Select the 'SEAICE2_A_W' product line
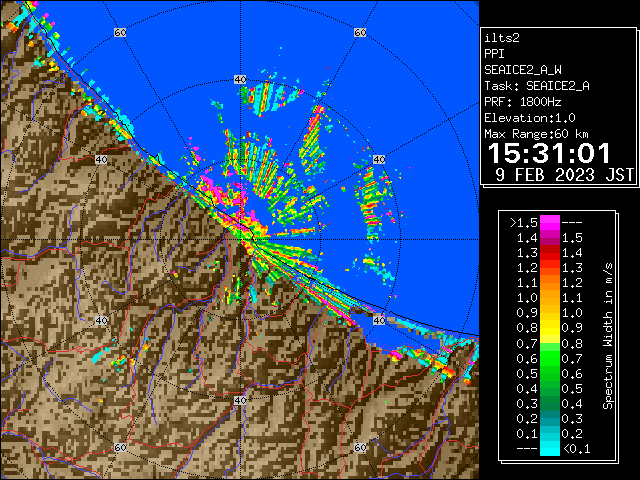Viewport: 640px width, 480px height. [523, 70]
